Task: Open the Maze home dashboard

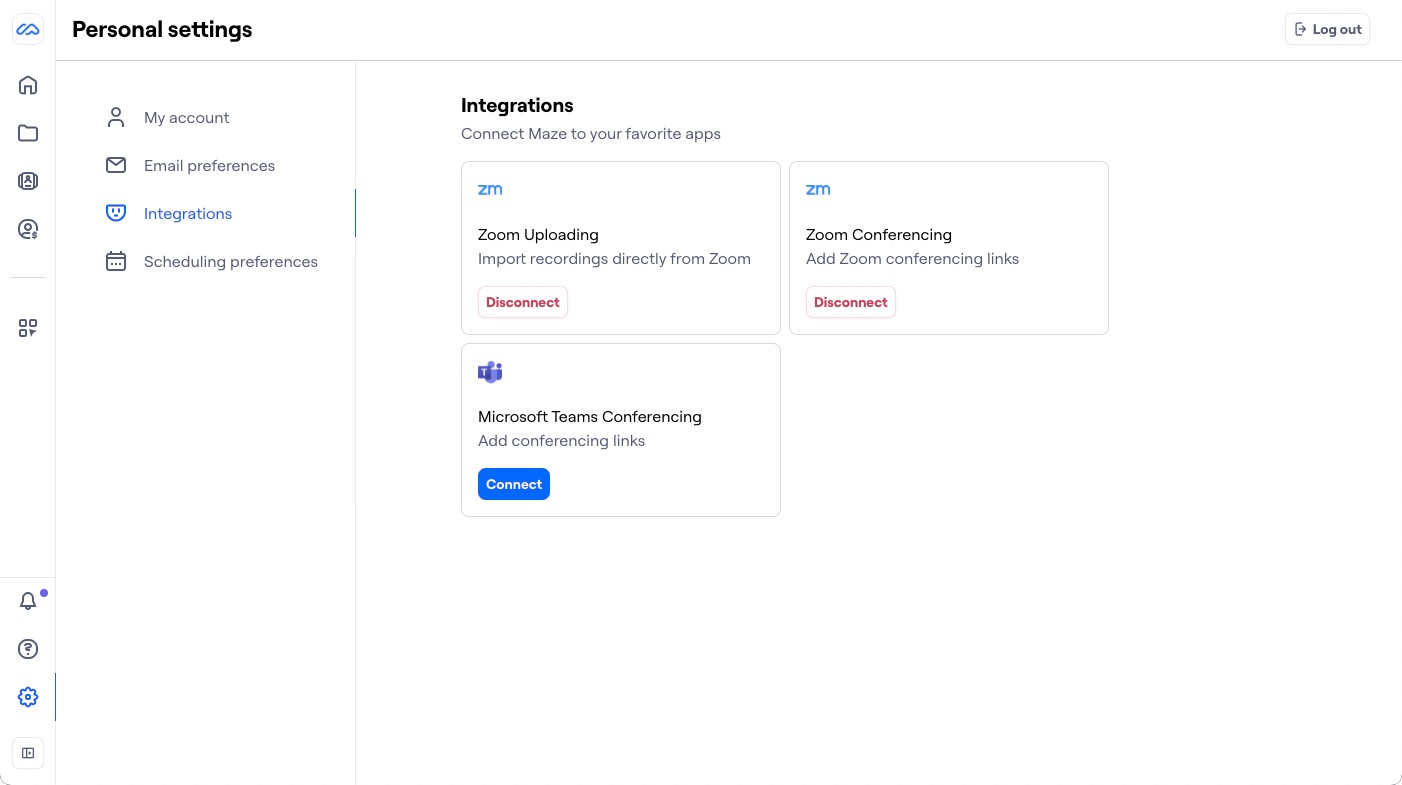Action: (x=28, y=85)
